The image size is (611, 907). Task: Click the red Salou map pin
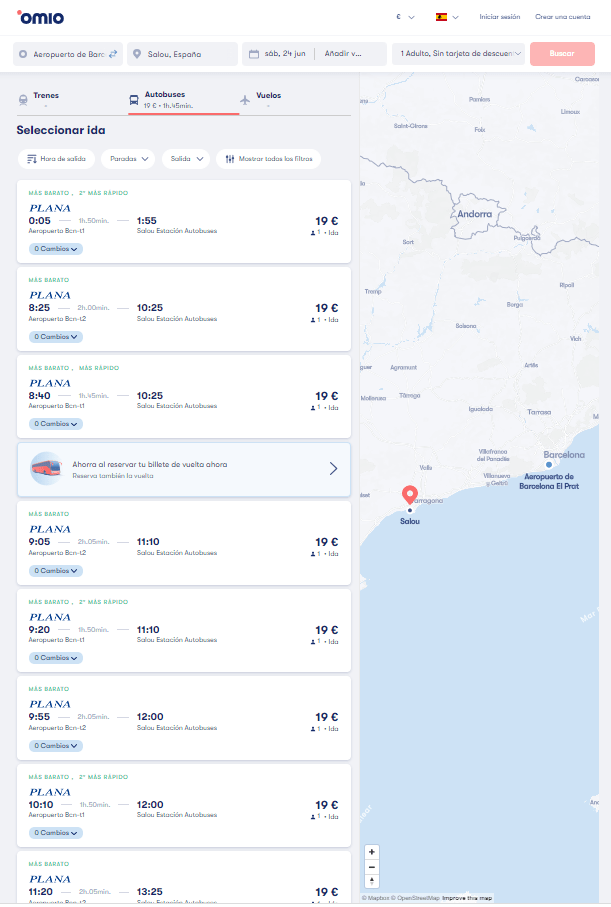(410, 495)
